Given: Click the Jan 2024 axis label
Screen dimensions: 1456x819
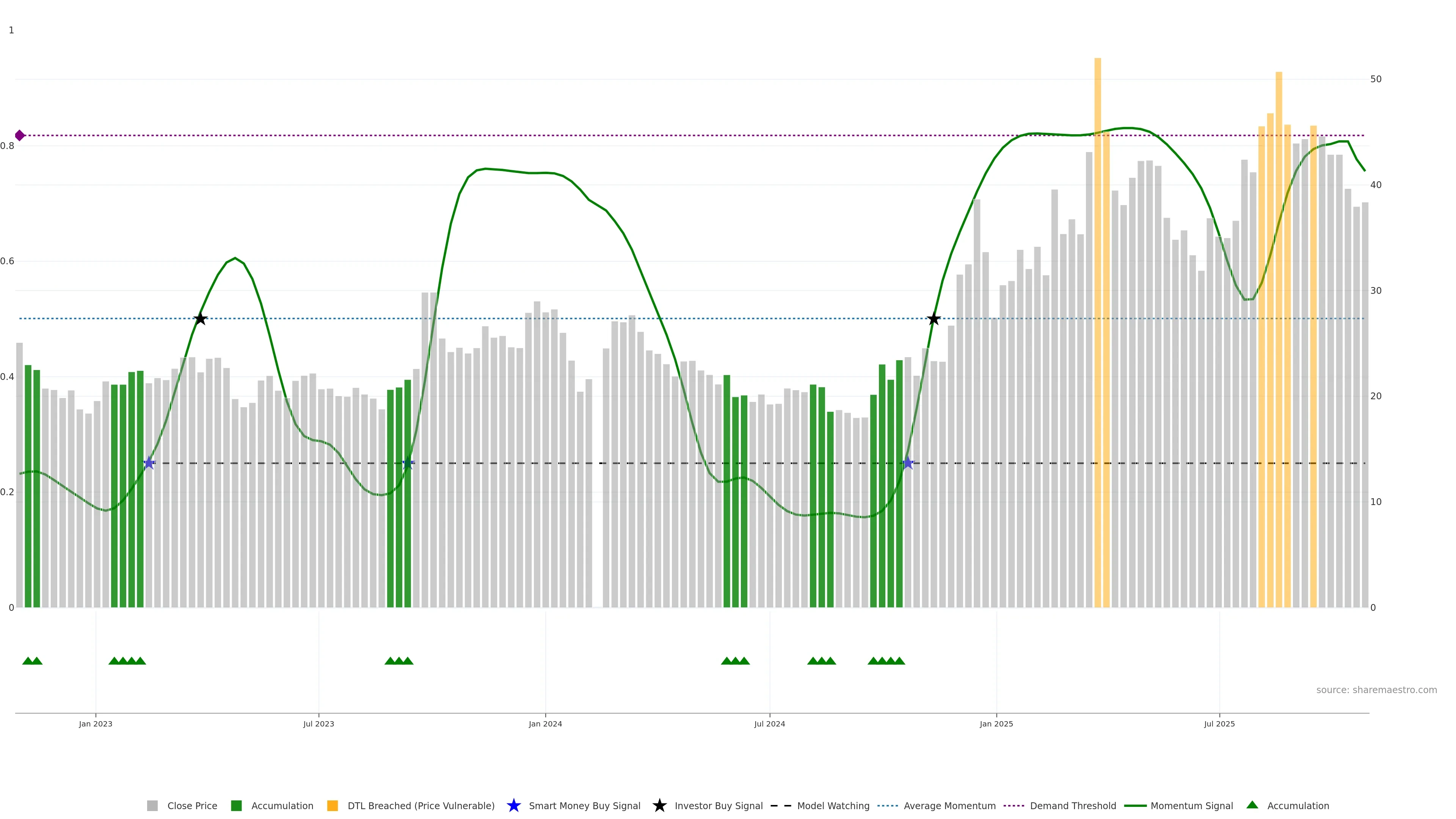Looking at the screenshot, I should (545, 724).
